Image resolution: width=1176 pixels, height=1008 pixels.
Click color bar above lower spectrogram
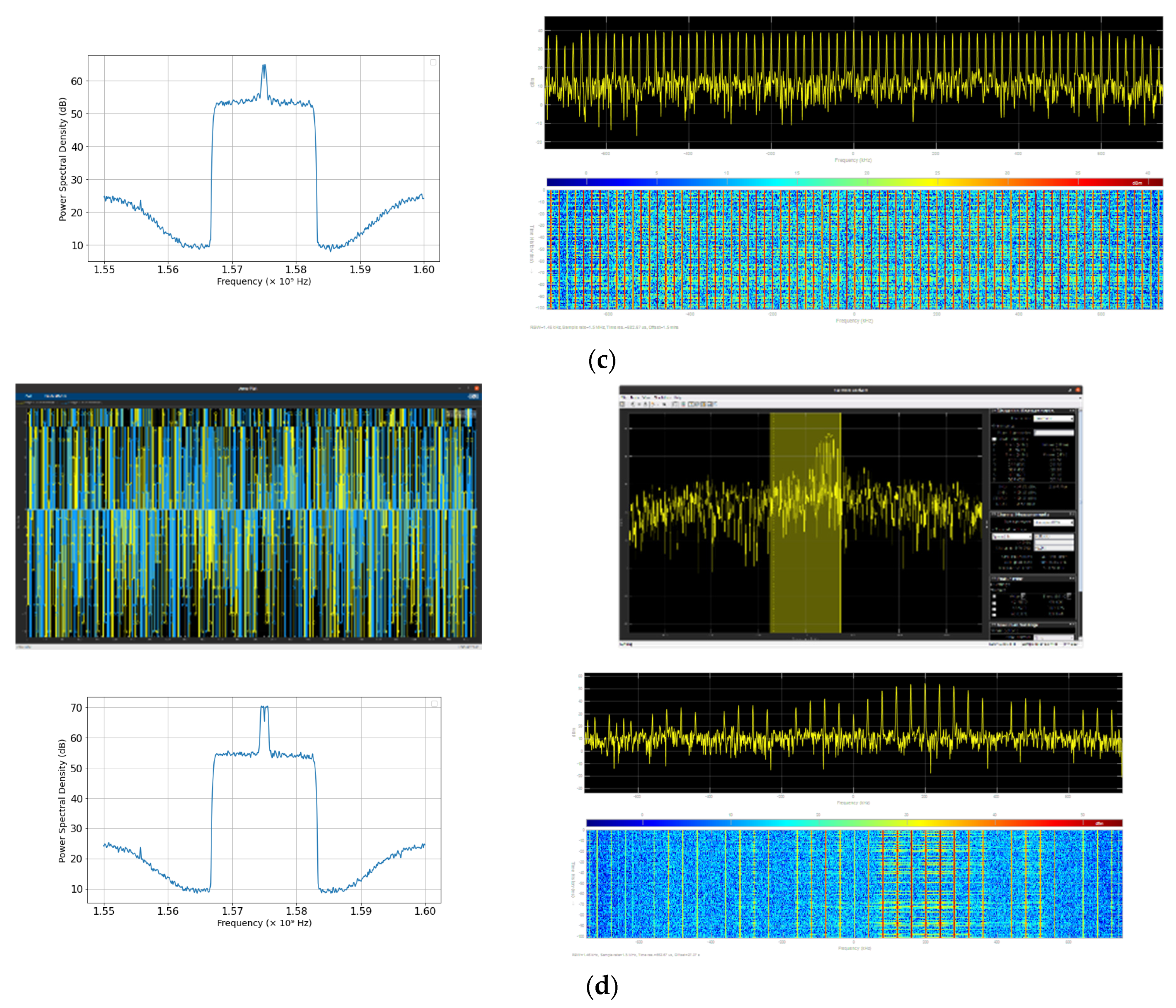tap(854, 822)
